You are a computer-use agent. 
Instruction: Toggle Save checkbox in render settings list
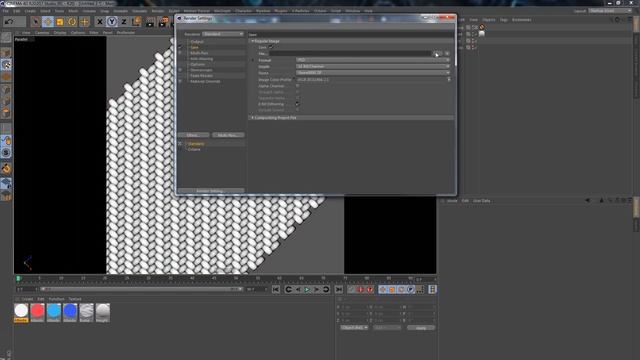coord(180,47)
